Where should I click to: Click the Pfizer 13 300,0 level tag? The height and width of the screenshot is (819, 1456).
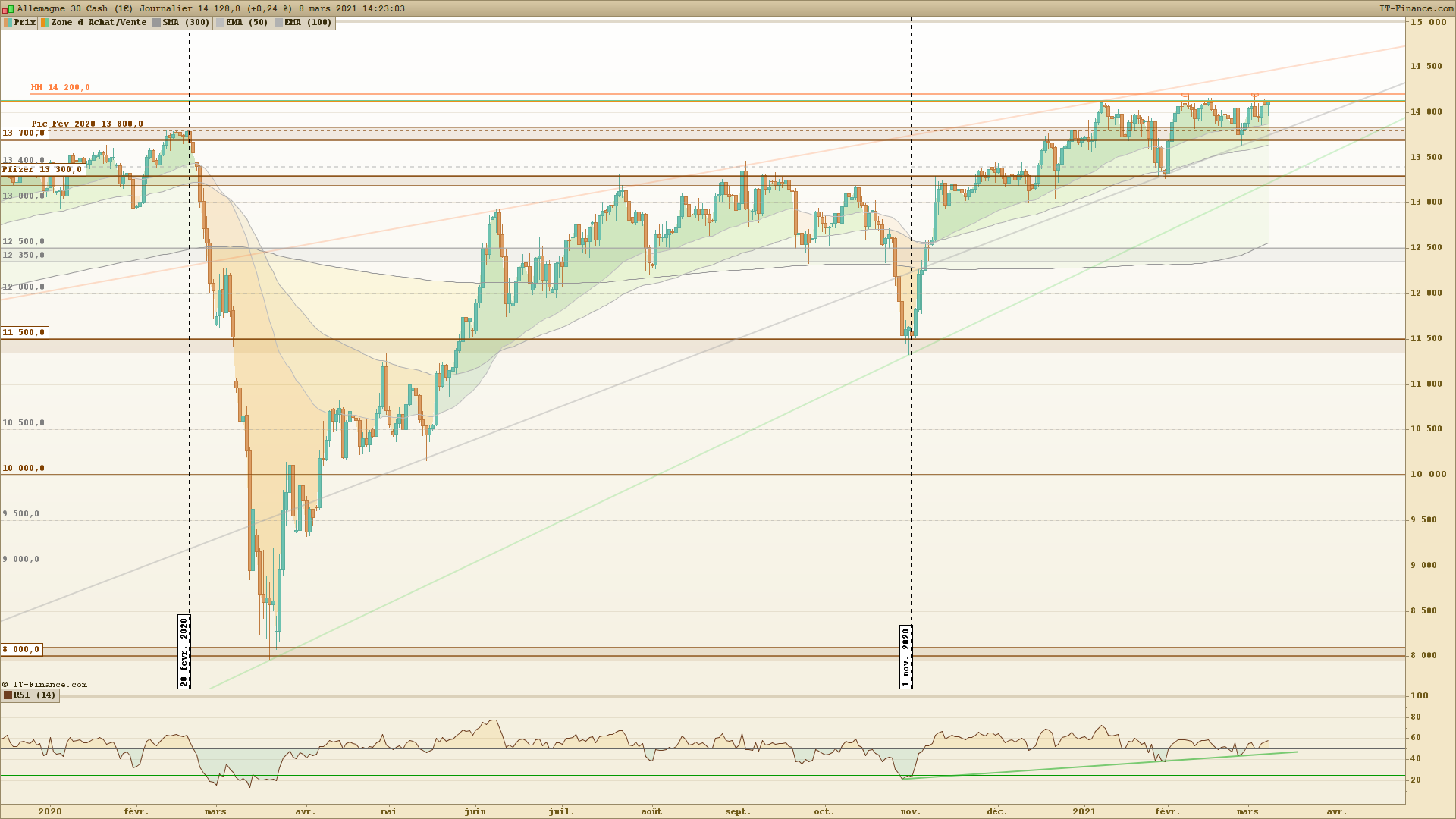(x=42, y=170)
